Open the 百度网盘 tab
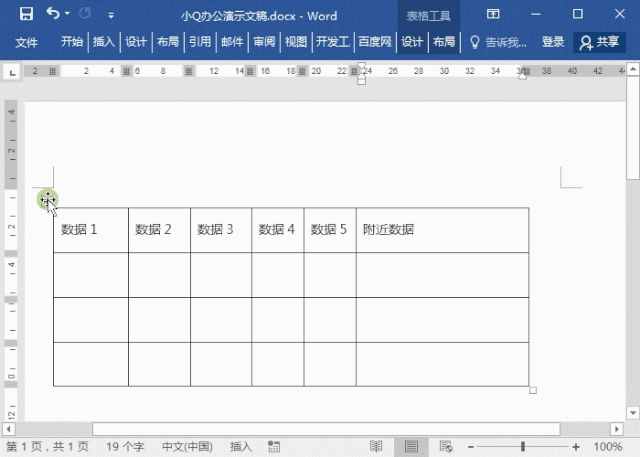The width and height of the screenshot is (640, 457). pyautogui.click(x=375, y=42)
